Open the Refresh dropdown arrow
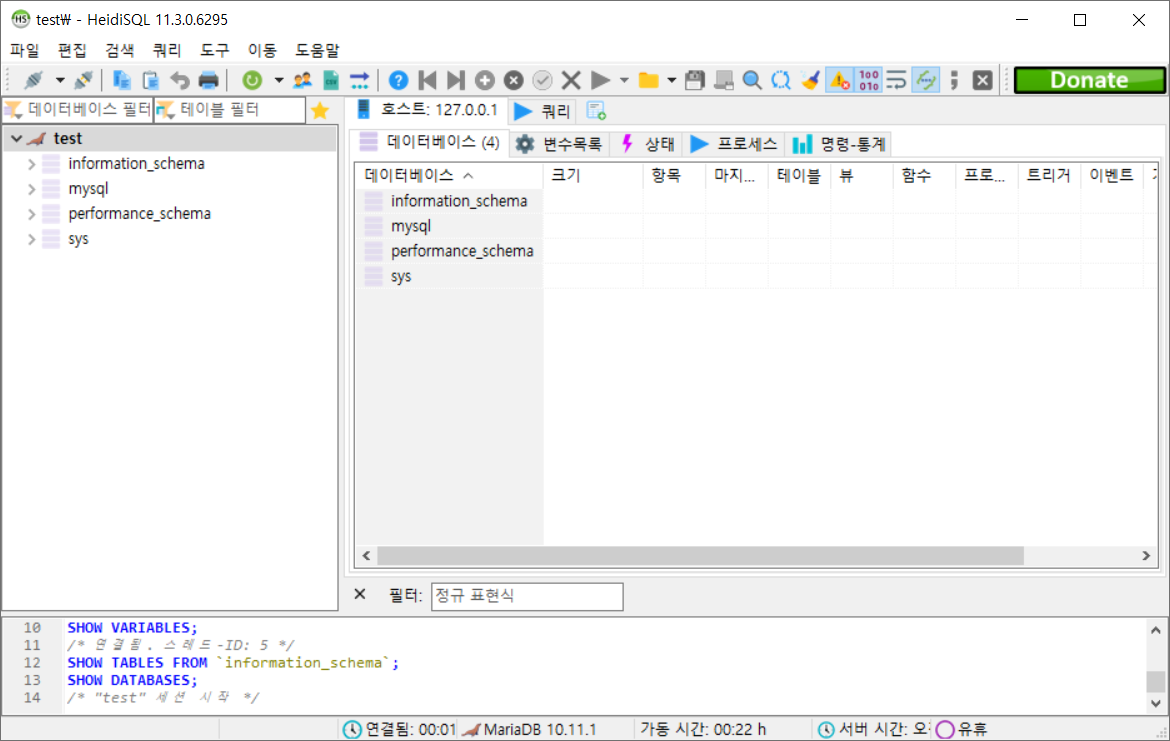Screen dimensions: 1170x741 278,80
